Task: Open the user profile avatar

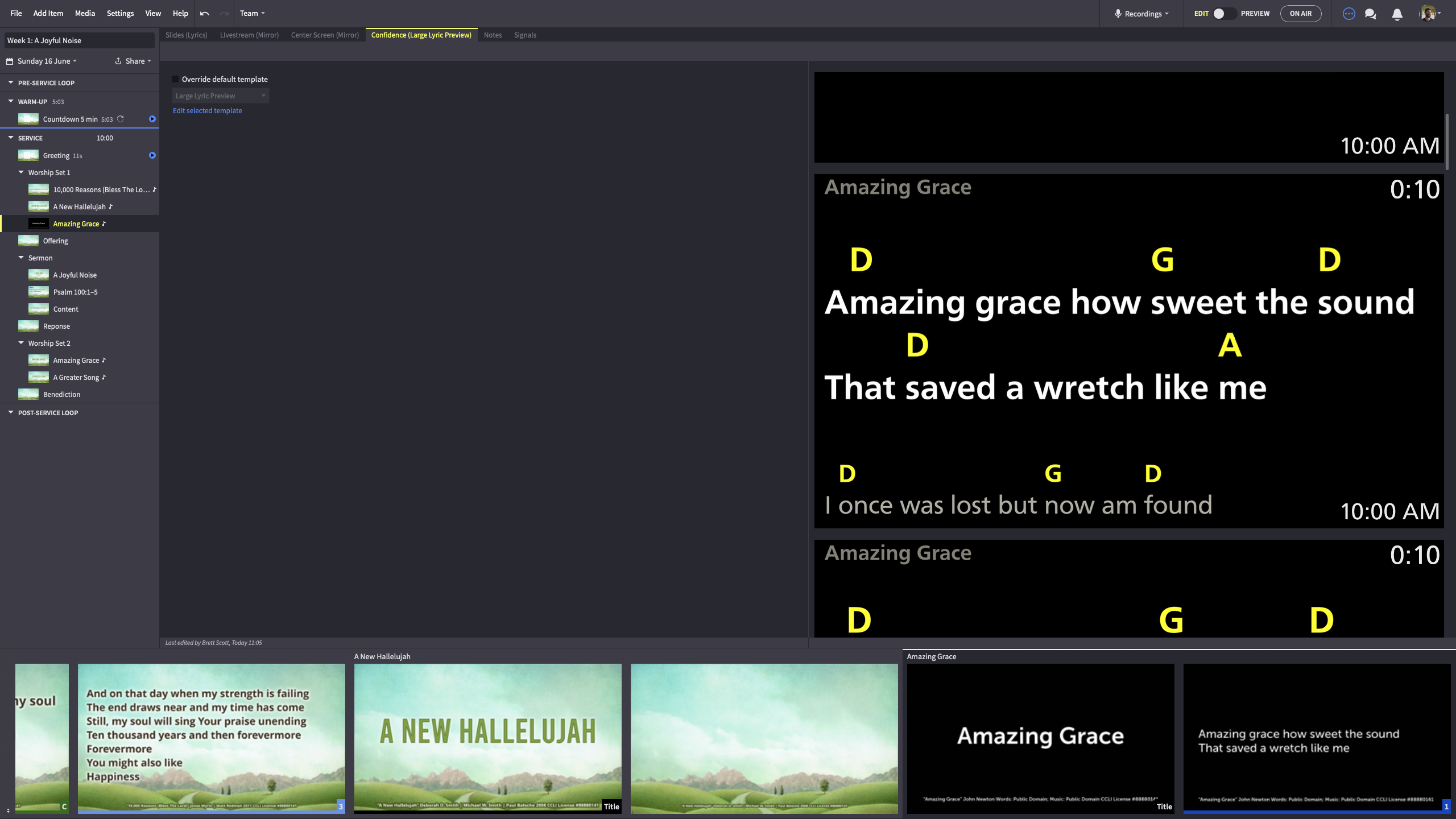Action: coord(1427,14)
